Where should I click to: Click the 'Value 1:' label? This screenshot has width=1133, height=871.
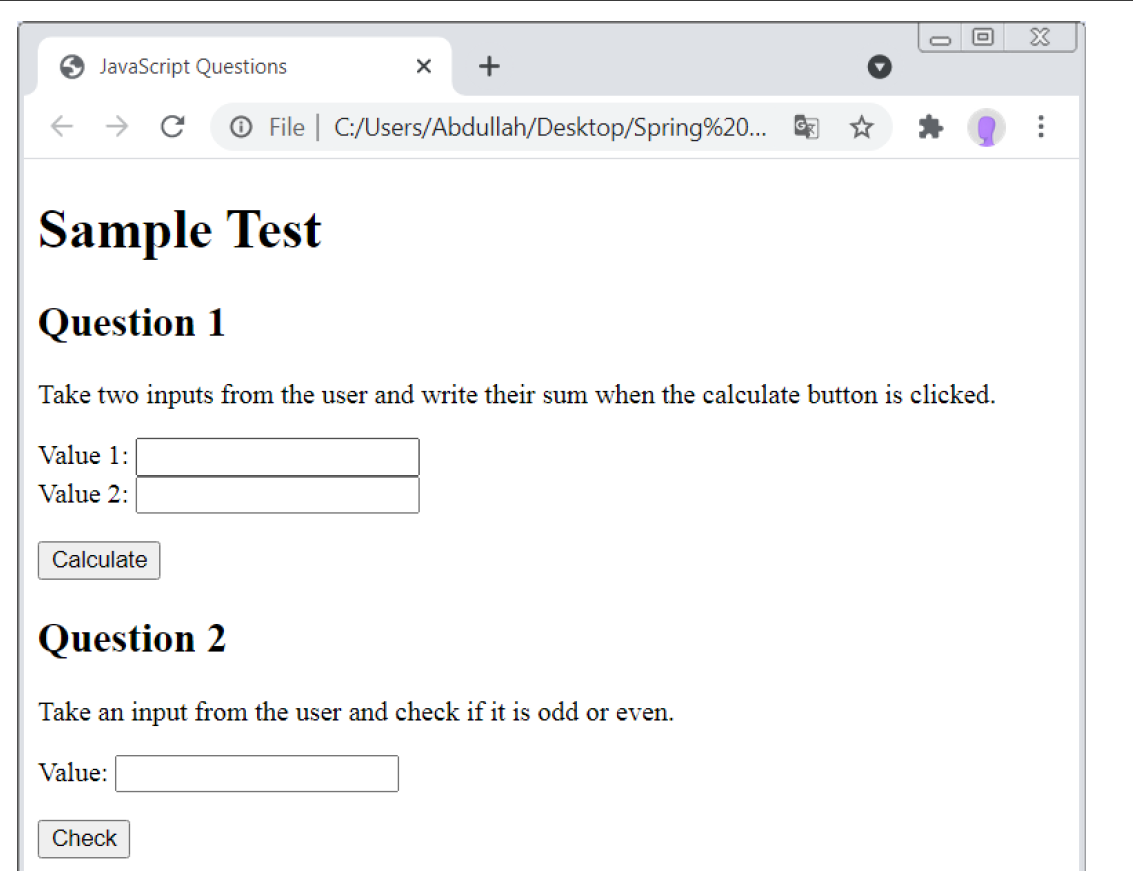[x=83, y=455]
